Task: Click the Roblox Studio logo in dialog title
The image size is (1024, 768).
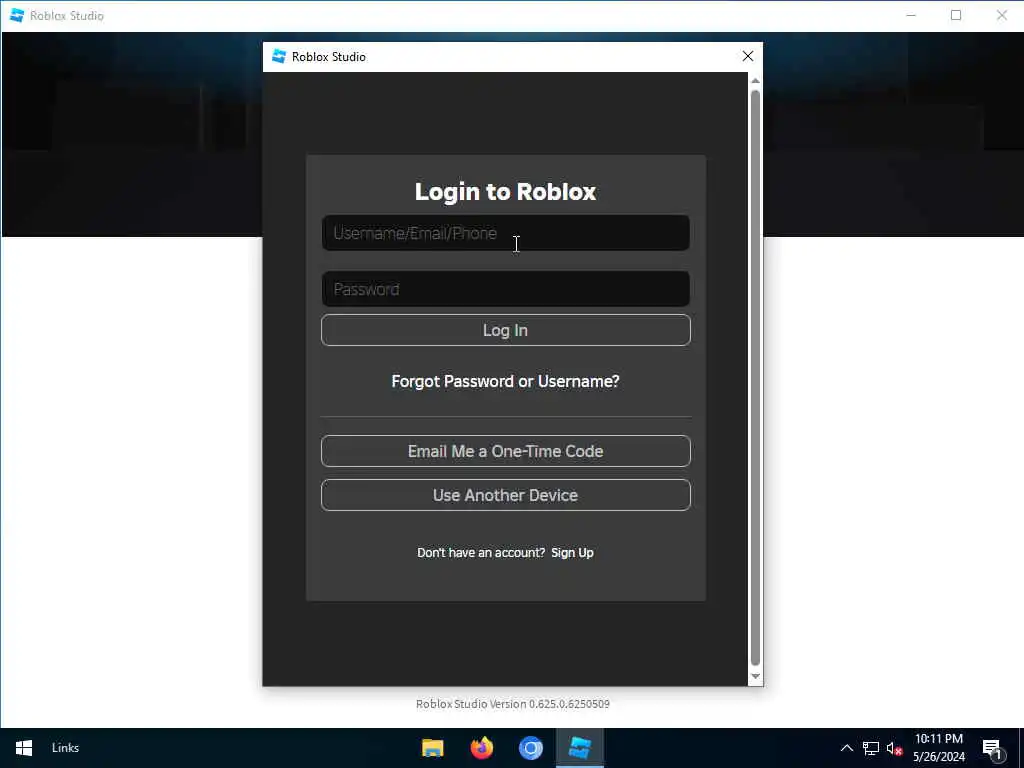Action: [x=279, y=57]
